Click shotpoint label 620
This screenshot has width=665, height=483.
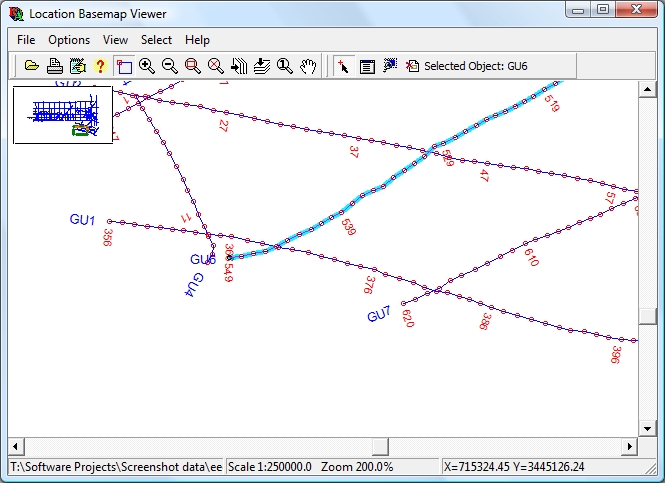408,318
